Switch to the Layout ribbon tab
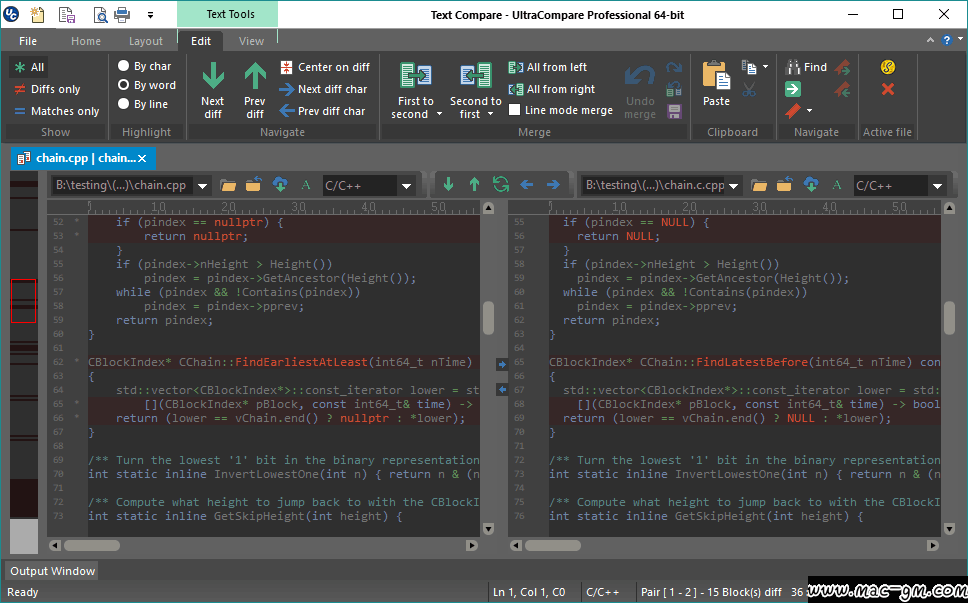The image size is (968, 603). pyautogui.click(x=146, y=41)
